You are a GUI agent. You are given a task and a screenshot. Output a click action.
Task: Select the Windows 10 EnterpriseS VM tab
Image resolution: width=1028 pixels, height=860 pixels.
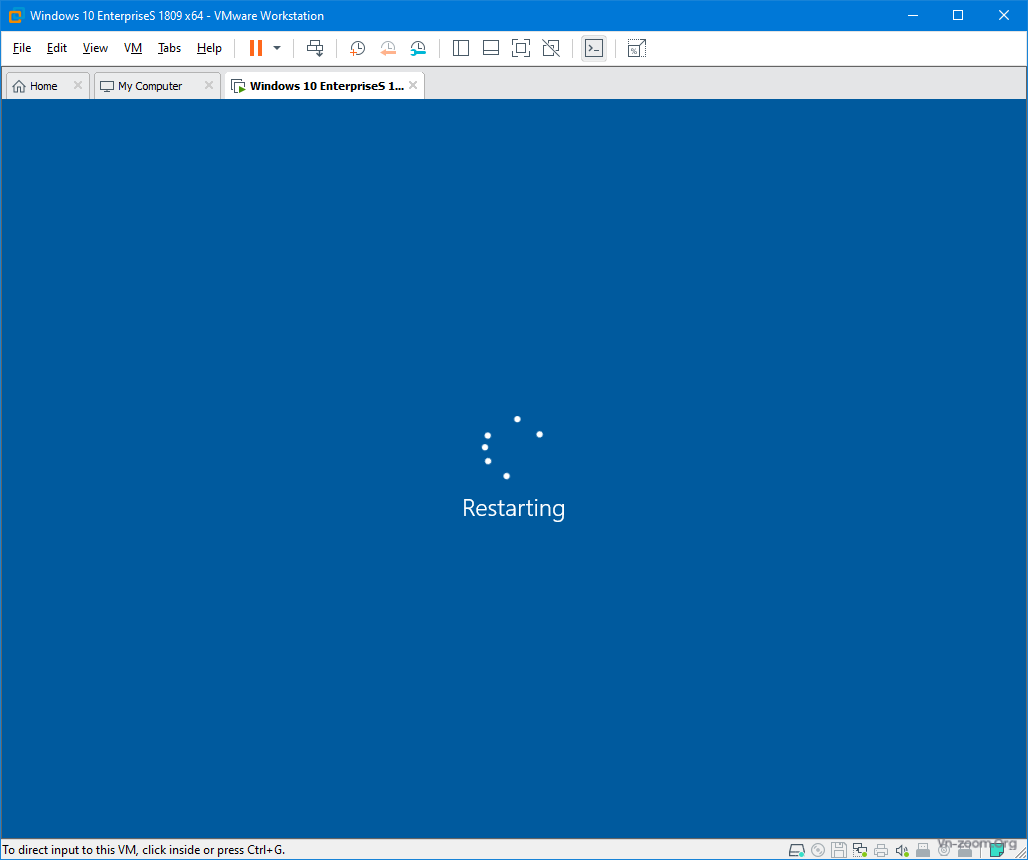click(x=326, y=86)
